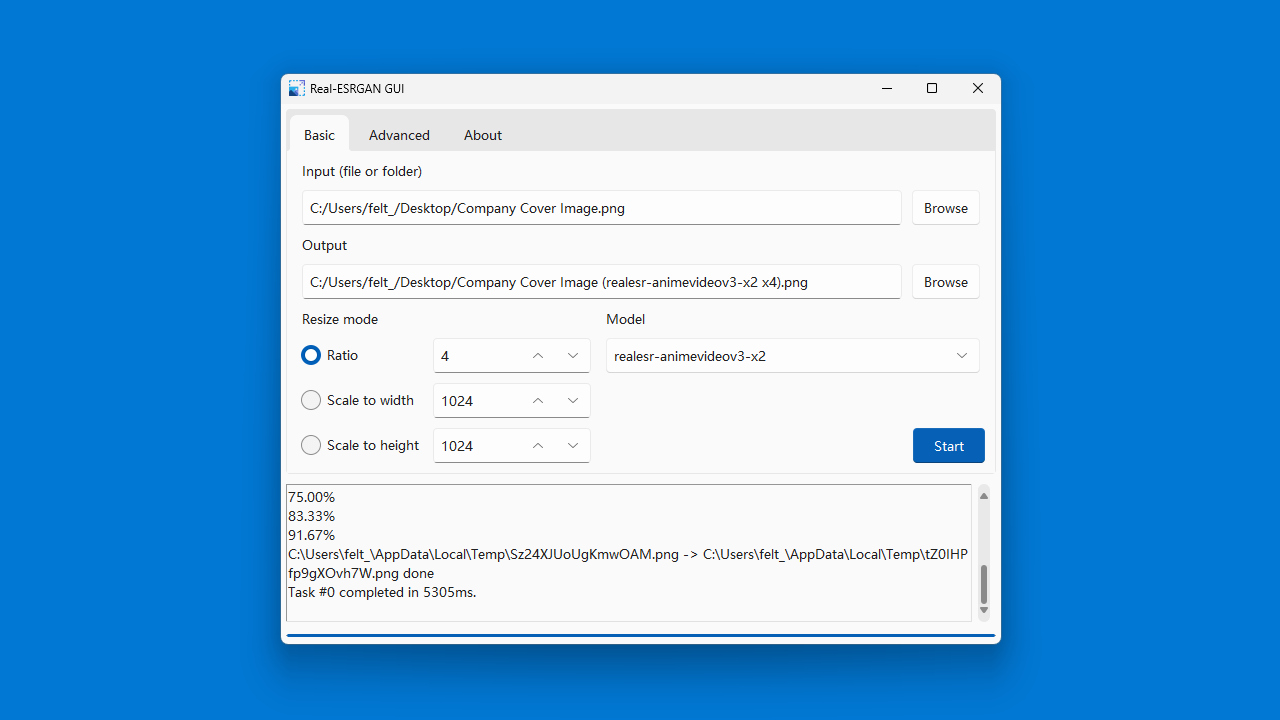The height and width of the screenshot is (720, 1280).
Task: Open the About tab
Action: point(483,135)
